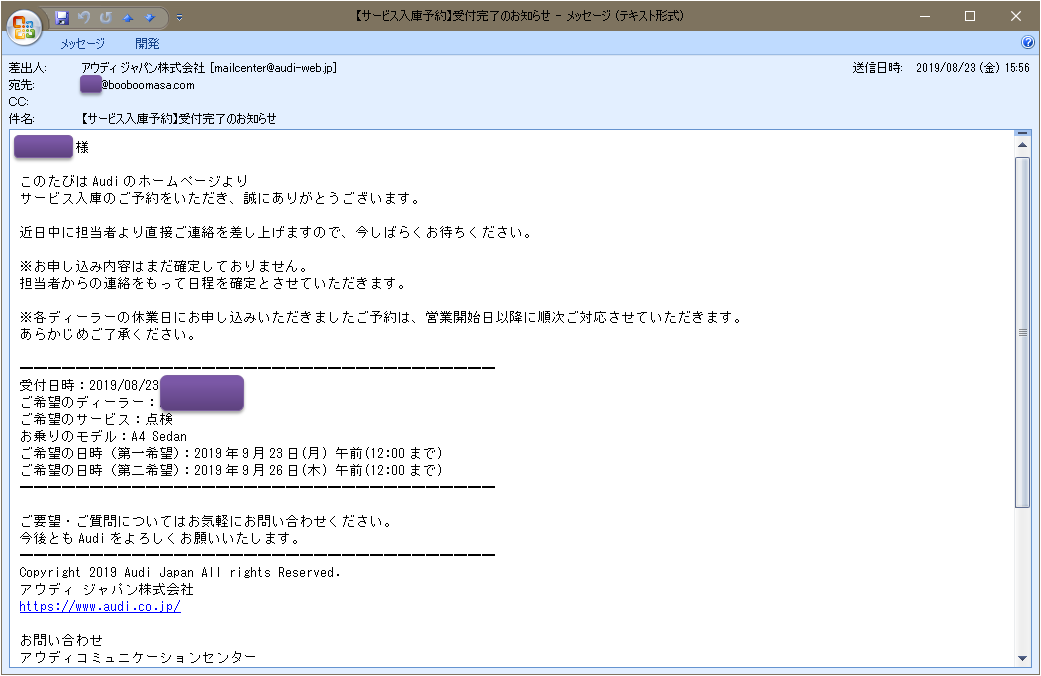Click the line お乗りのモデル：A4 Sedan
This screenshot has width=1041, height=676.
click(x=103, y=436)
